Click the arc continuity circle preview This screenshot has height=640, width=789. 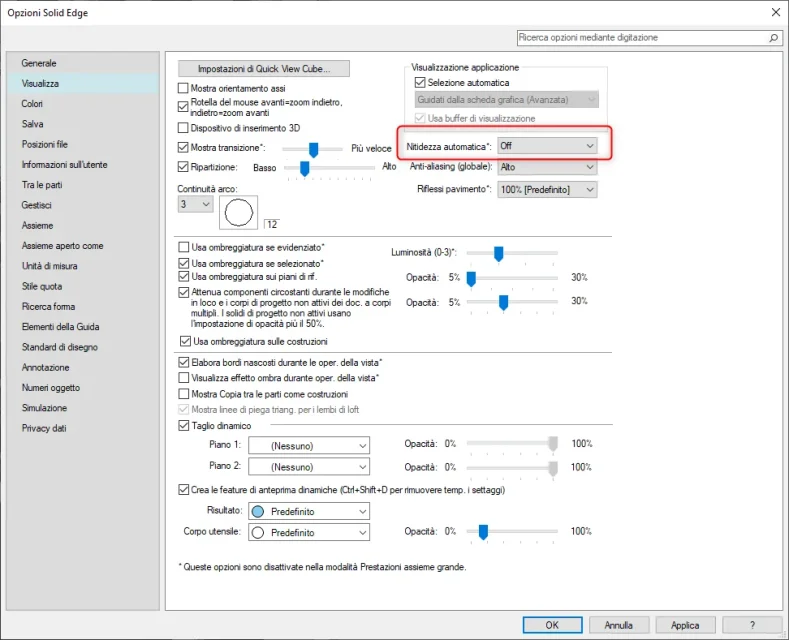pyautogui.click(x=239, y=212)
